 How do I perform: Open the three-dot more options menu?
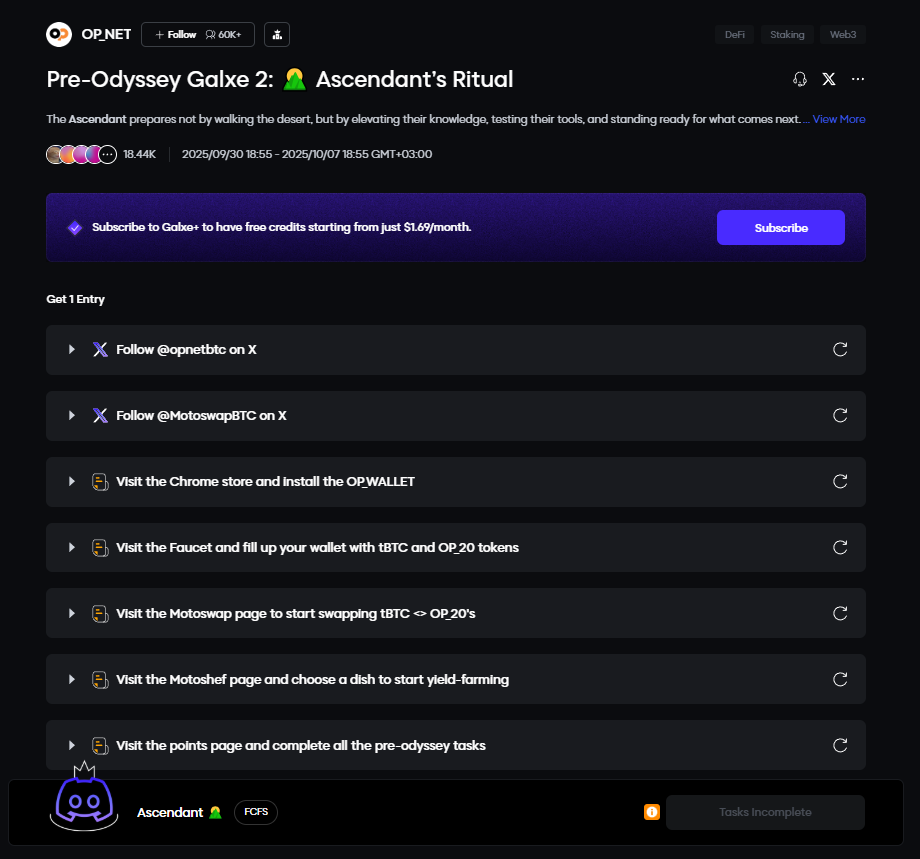point(858,79)
